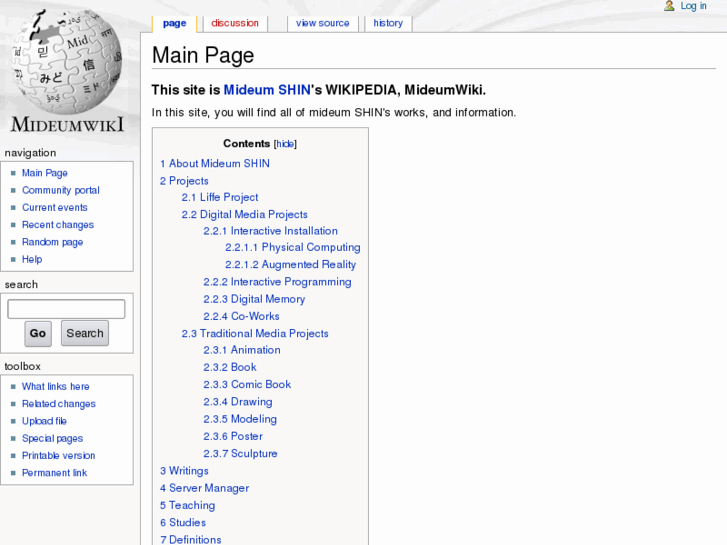Jump to 2.3.3 Comic Book

click(247, 385)
